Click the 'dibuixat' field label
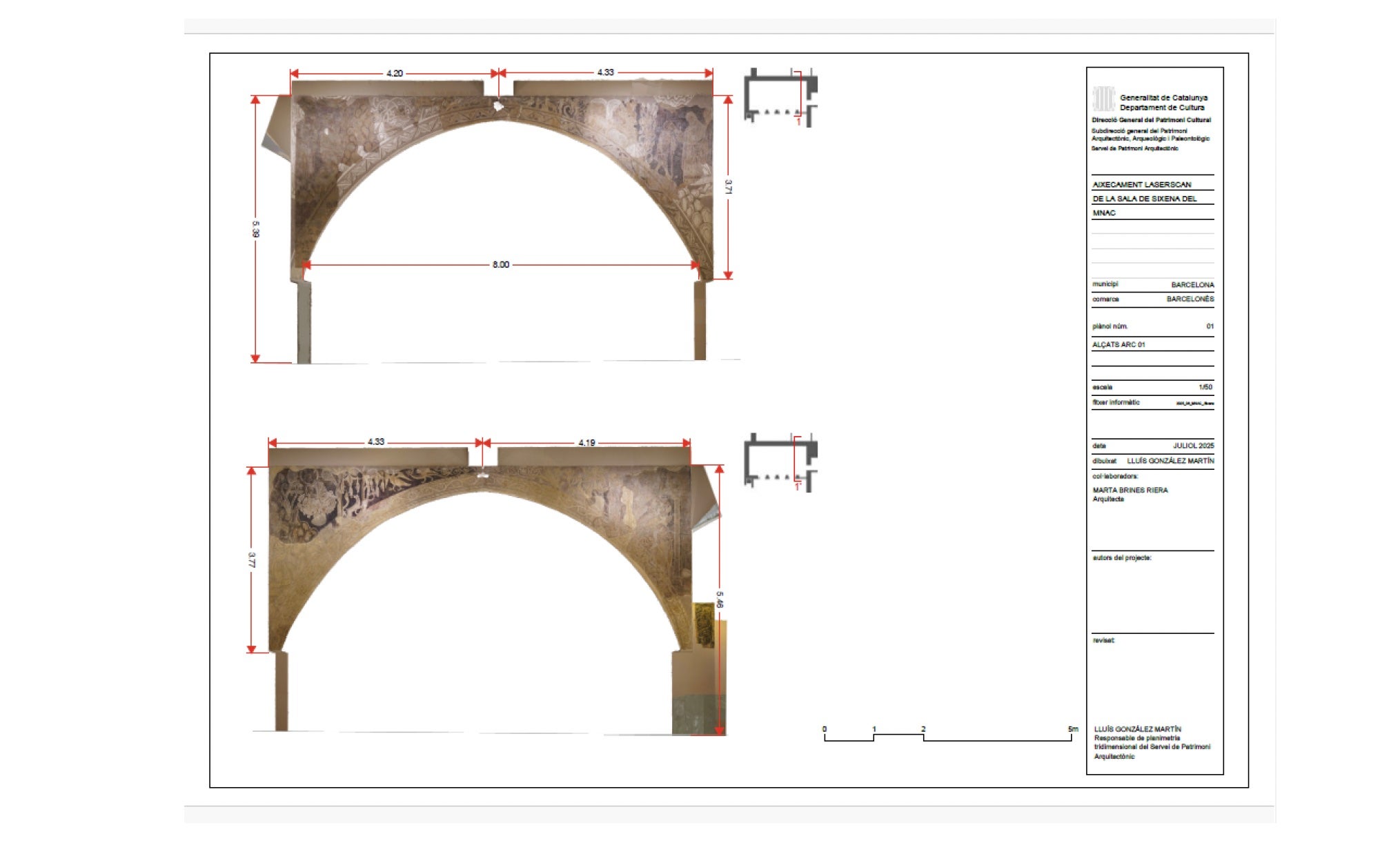1400x843 pixels. point(1104,461)
